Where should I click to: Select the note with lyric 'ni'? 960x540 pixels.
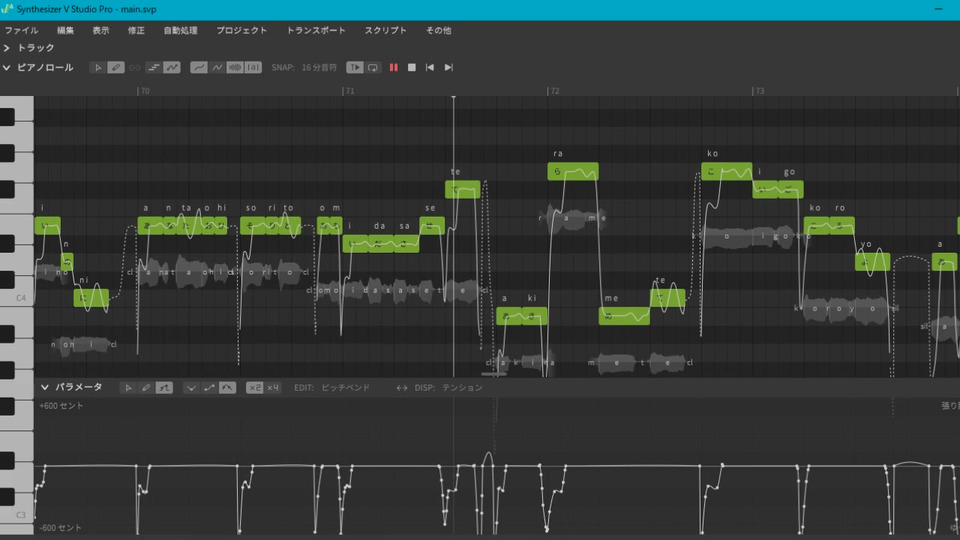[91, 298]
